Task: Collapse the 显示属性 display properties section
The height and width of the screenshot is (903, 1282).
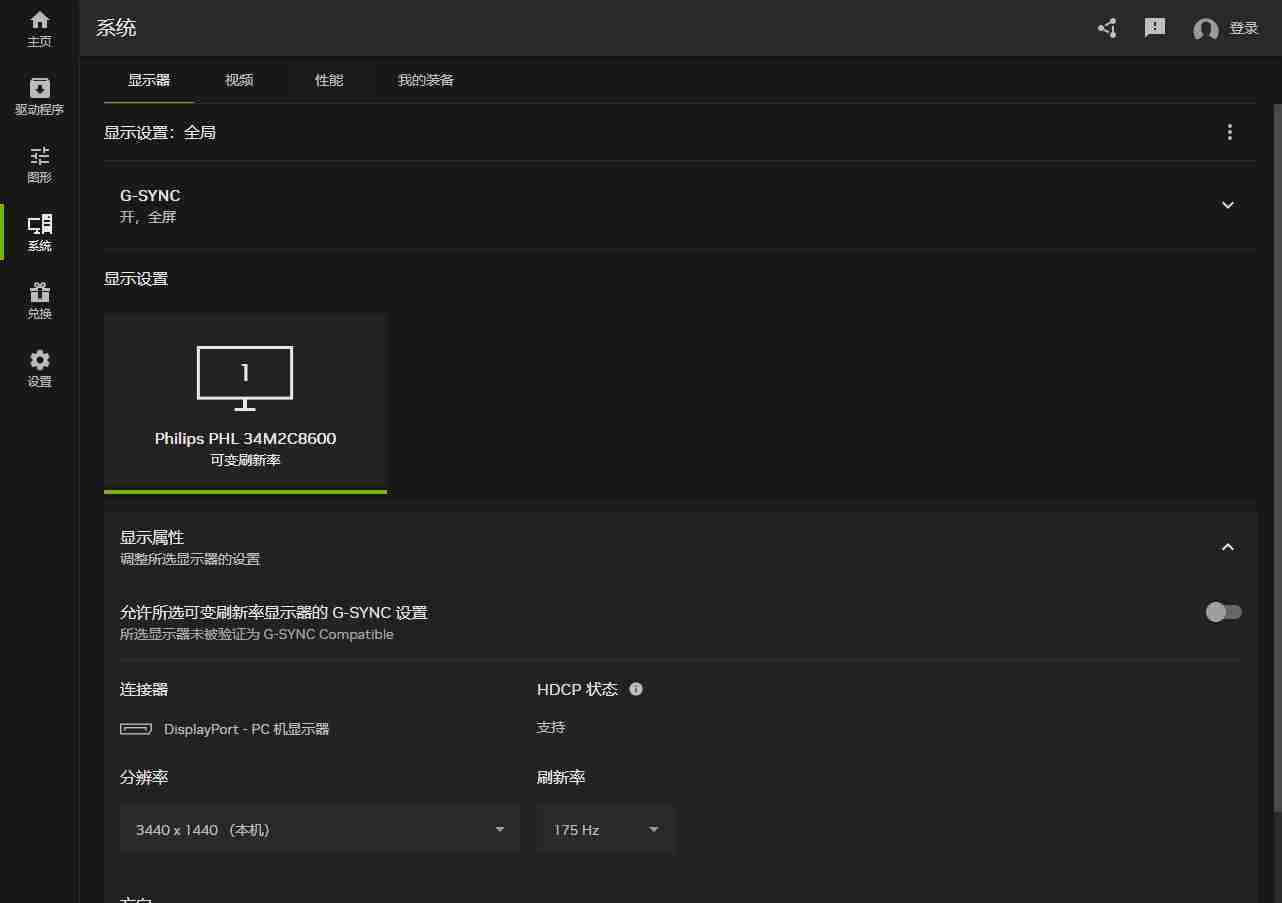Action: pos(1227,546)
